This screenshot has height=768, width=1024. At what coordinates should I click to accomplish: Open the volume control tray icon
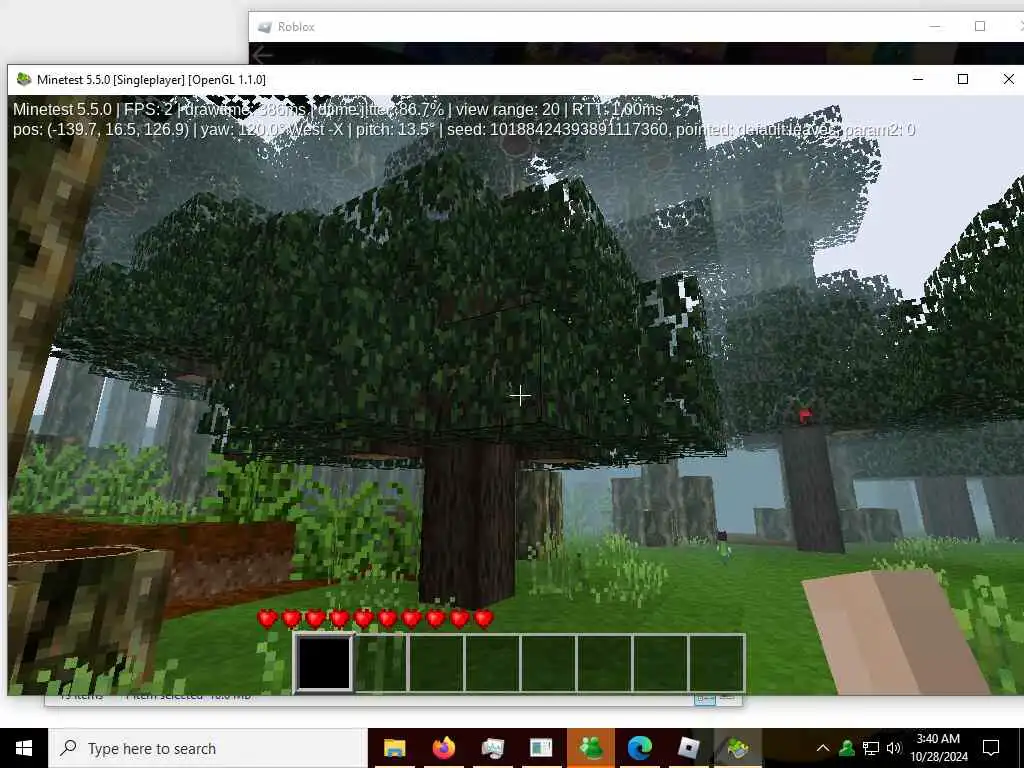click(x=894, y=748)
